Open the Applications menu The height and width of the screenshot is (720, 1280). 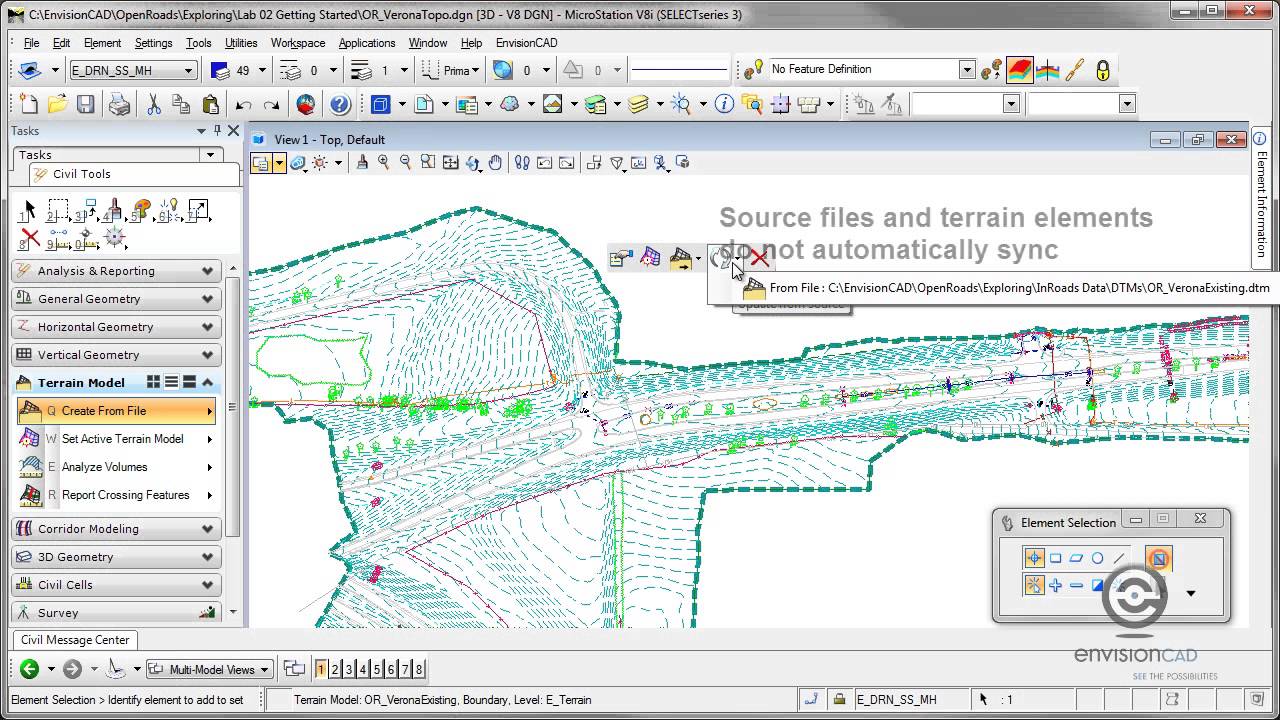[x=367, y=43]
